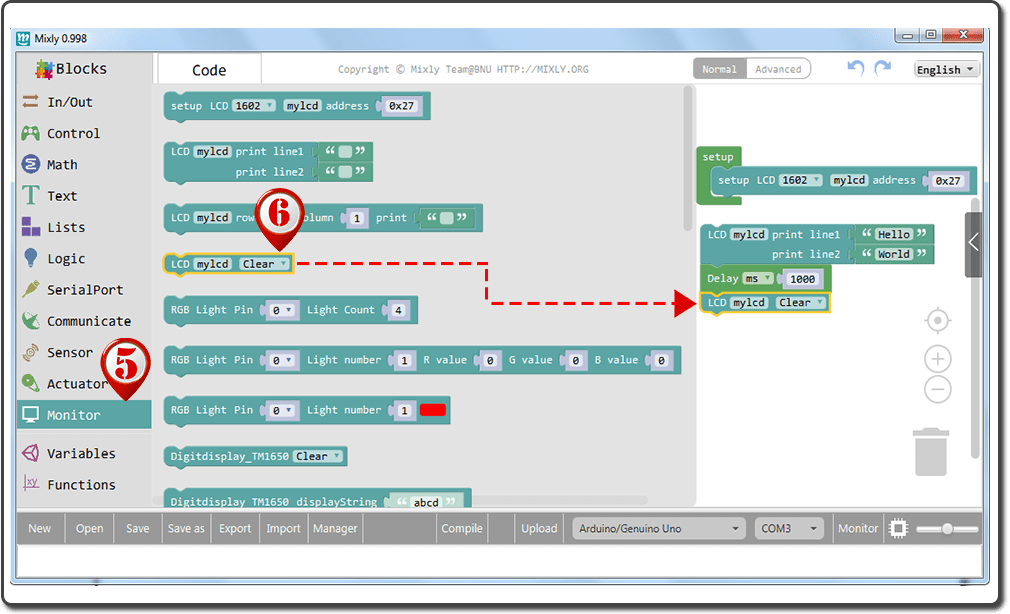Open Digitdisplay_TM1650 Clear dropdown

(x=318, y=456)
